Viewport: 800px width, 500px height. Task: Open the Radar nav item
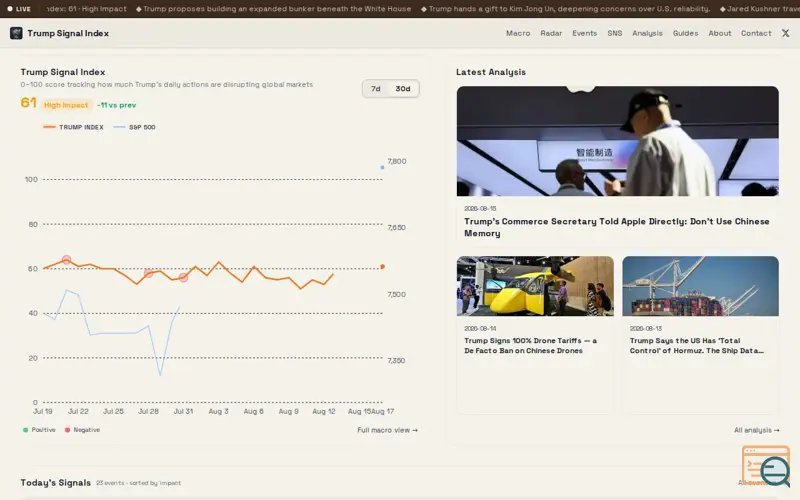551,33
